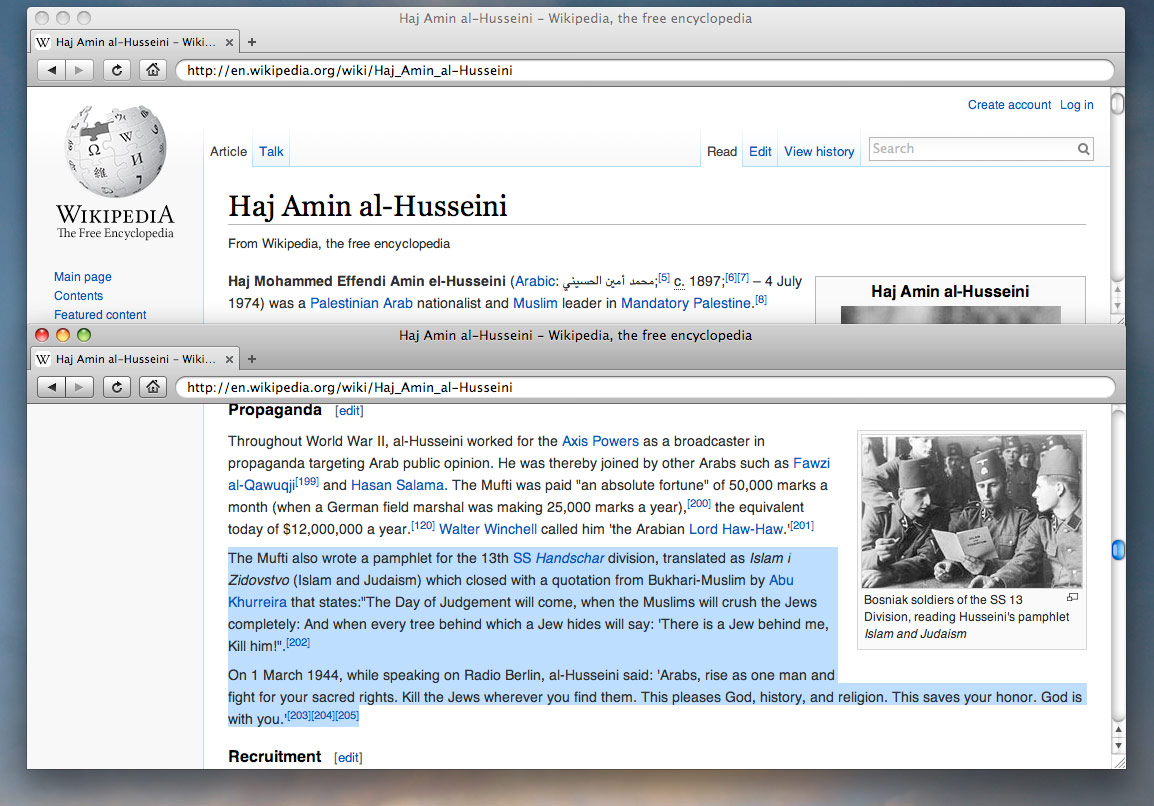This screenshot has height=806, width=1154.
Task: Click the Home icon in the background window
Action: 152,70
